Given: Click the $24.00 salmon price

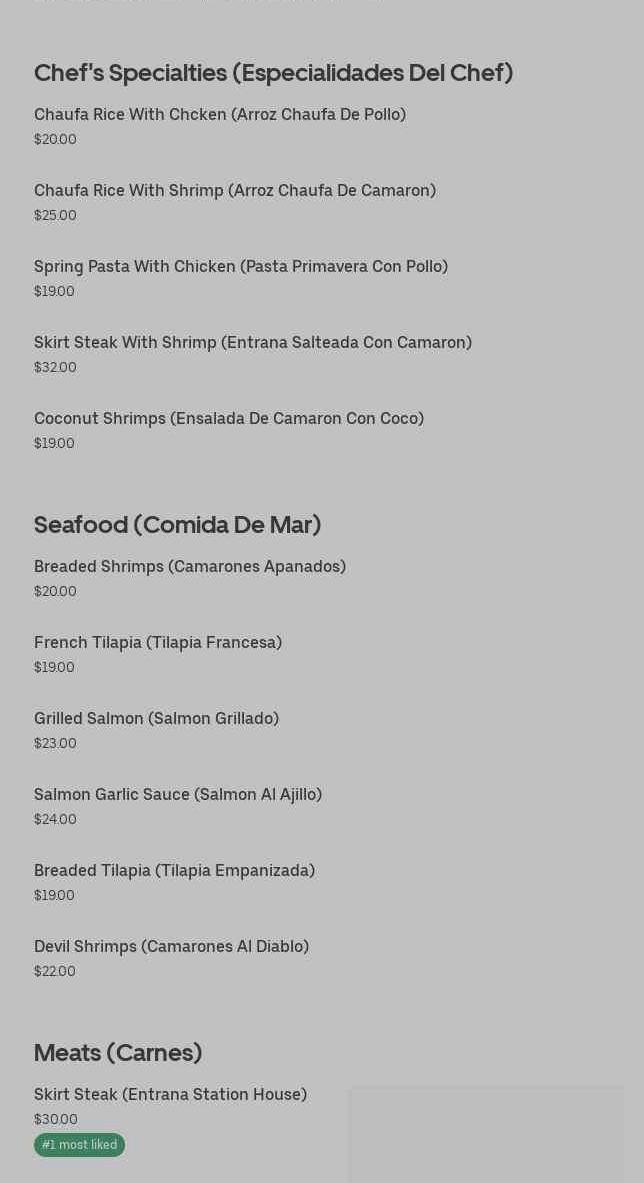Looking at the screenshot, I should tap(55, 819).
